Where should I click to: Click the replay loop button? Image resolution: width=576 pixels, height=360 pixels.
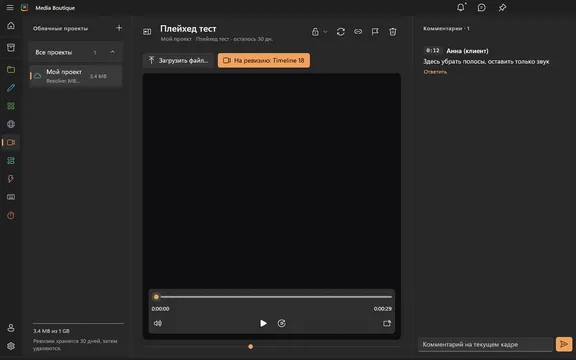282,323
